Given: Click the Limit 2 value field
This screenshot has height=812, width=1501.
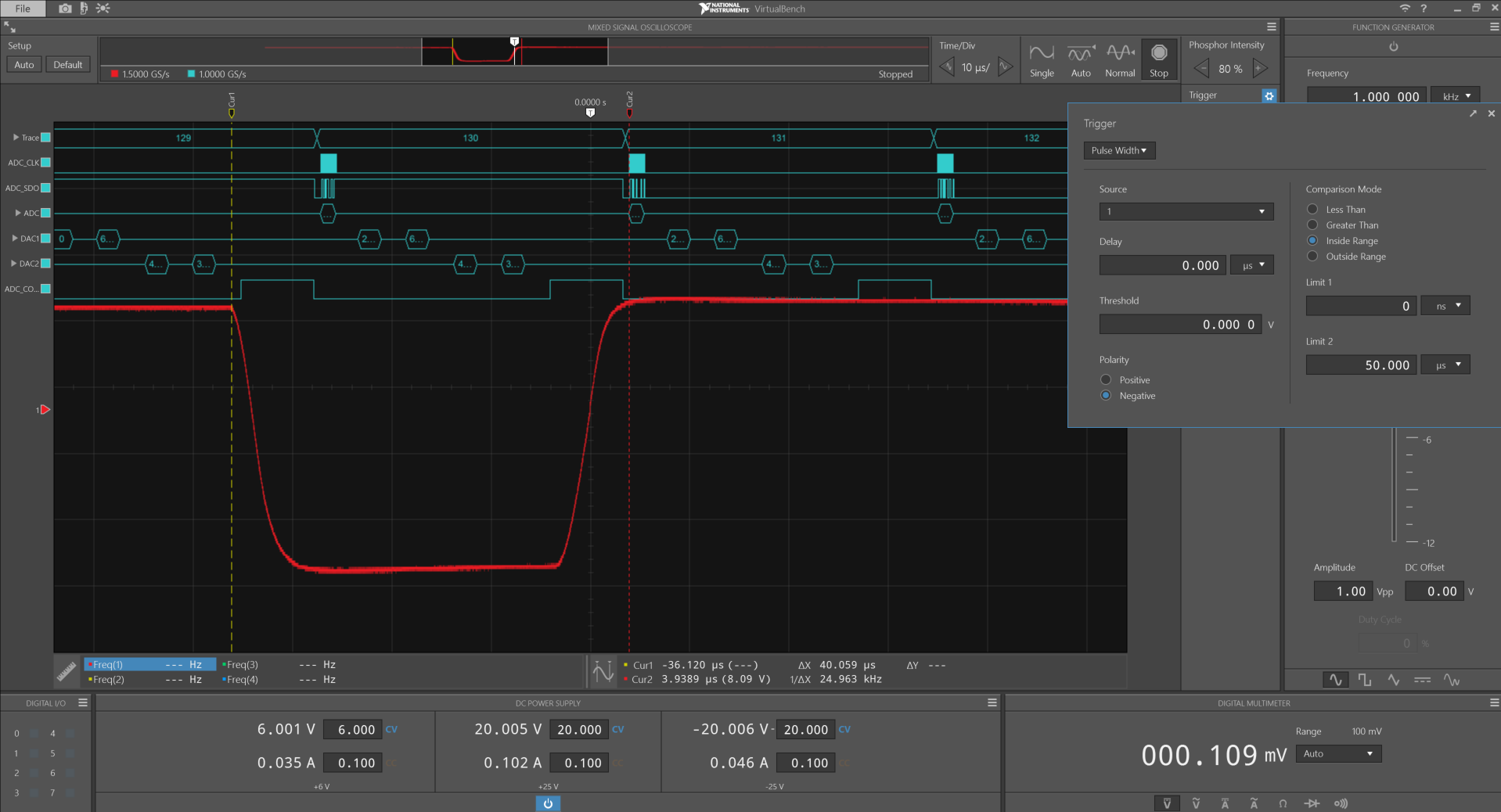Looking at the screenshot, I should pyautogui.click(x=1361, y=365).
